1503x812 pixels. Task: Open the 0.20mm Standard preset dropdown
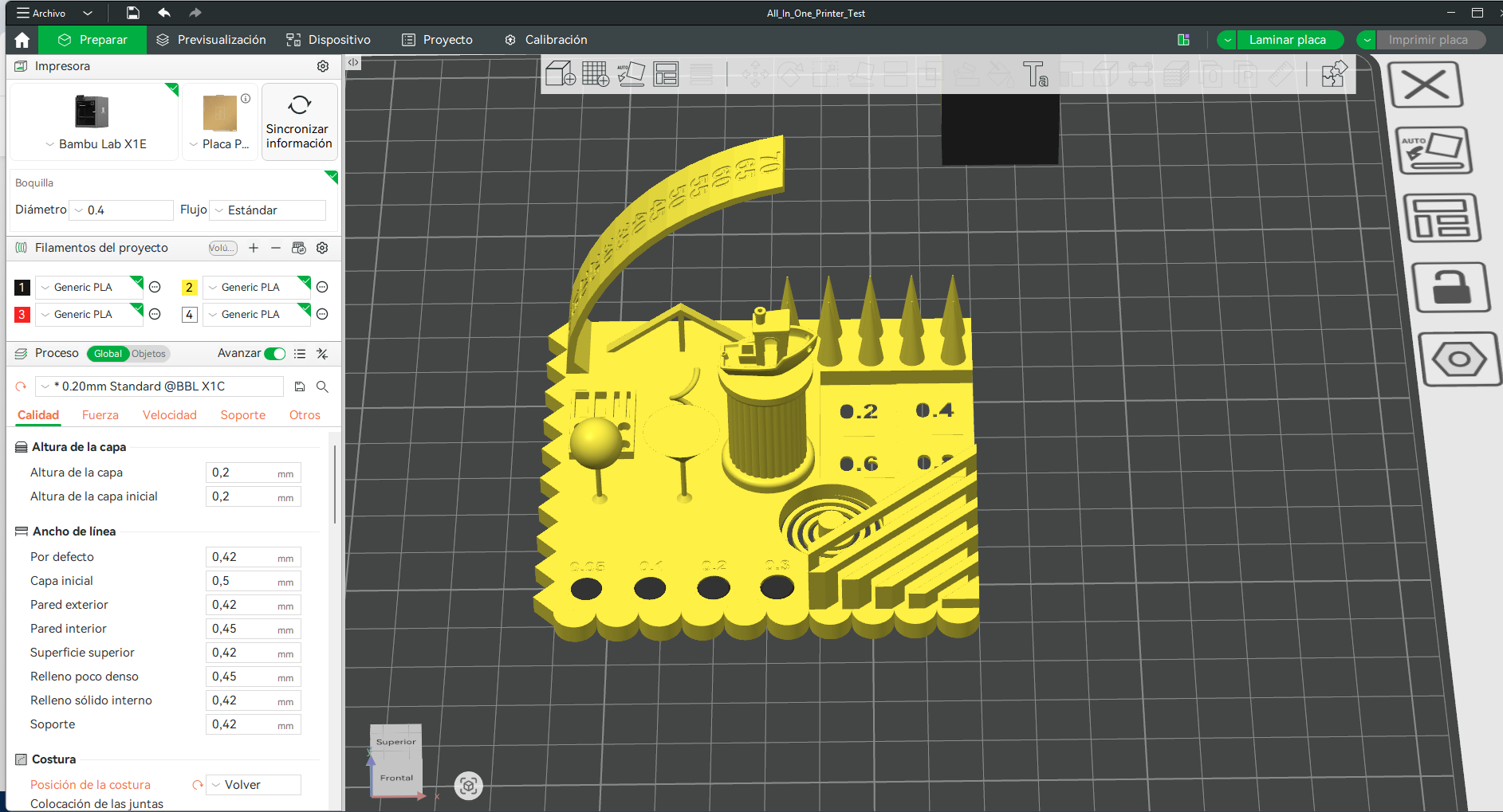click(159, 386)
